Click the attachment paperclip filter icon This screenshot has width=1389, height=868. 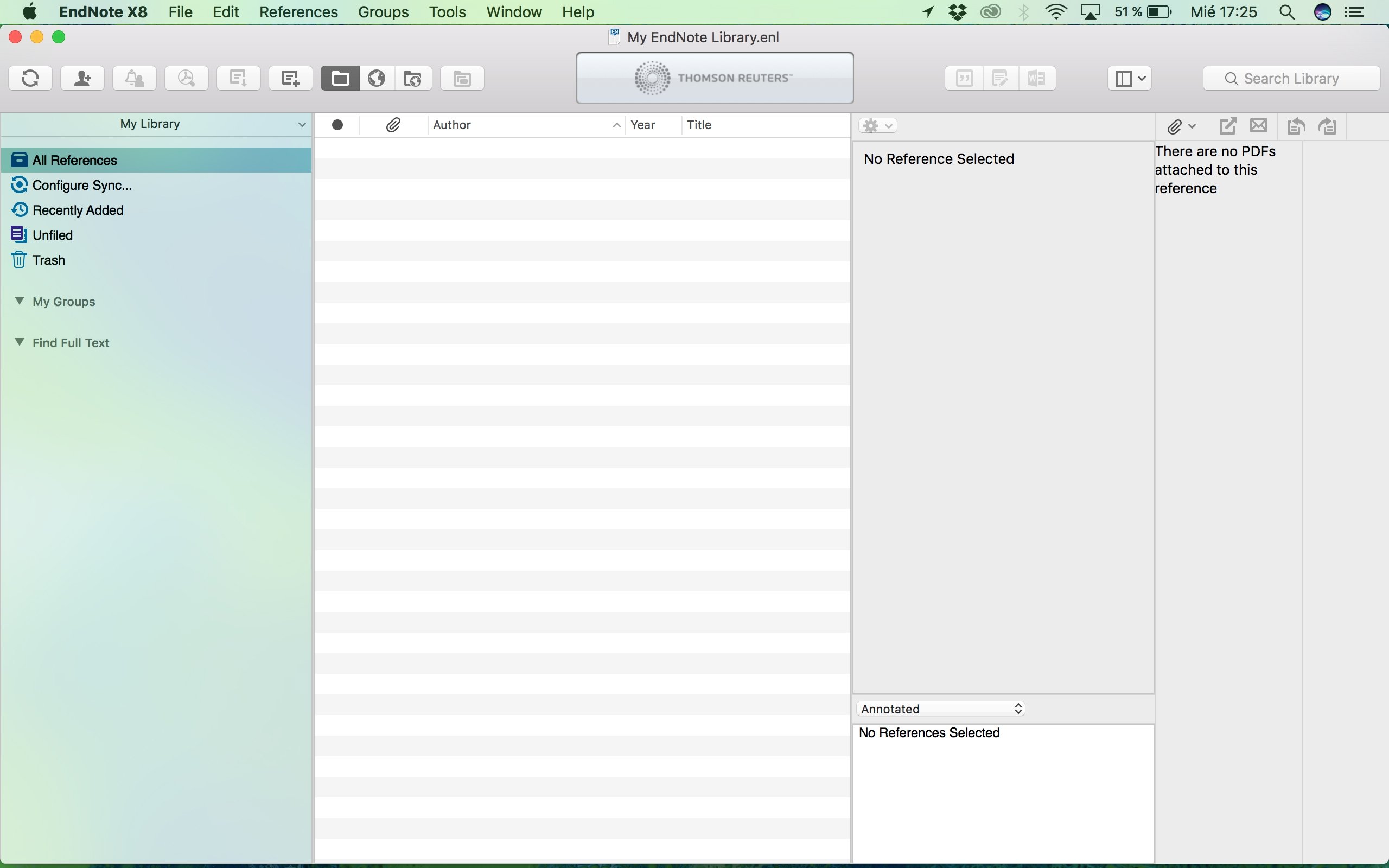pyautogui.click(x=393, y=124)
